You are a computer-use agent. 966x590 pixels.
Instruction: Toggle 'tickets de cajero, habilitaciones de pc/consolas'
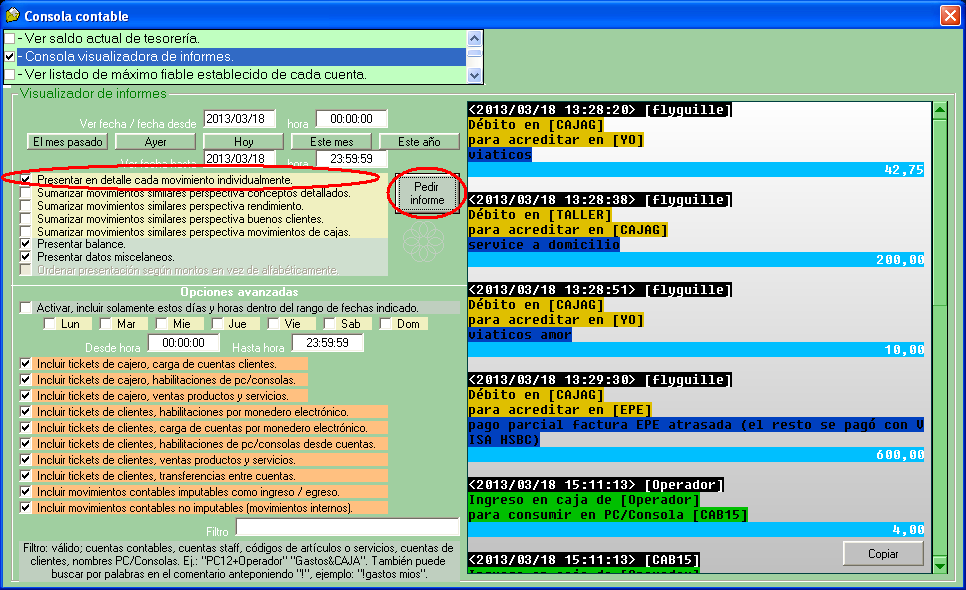click(25, 379)
